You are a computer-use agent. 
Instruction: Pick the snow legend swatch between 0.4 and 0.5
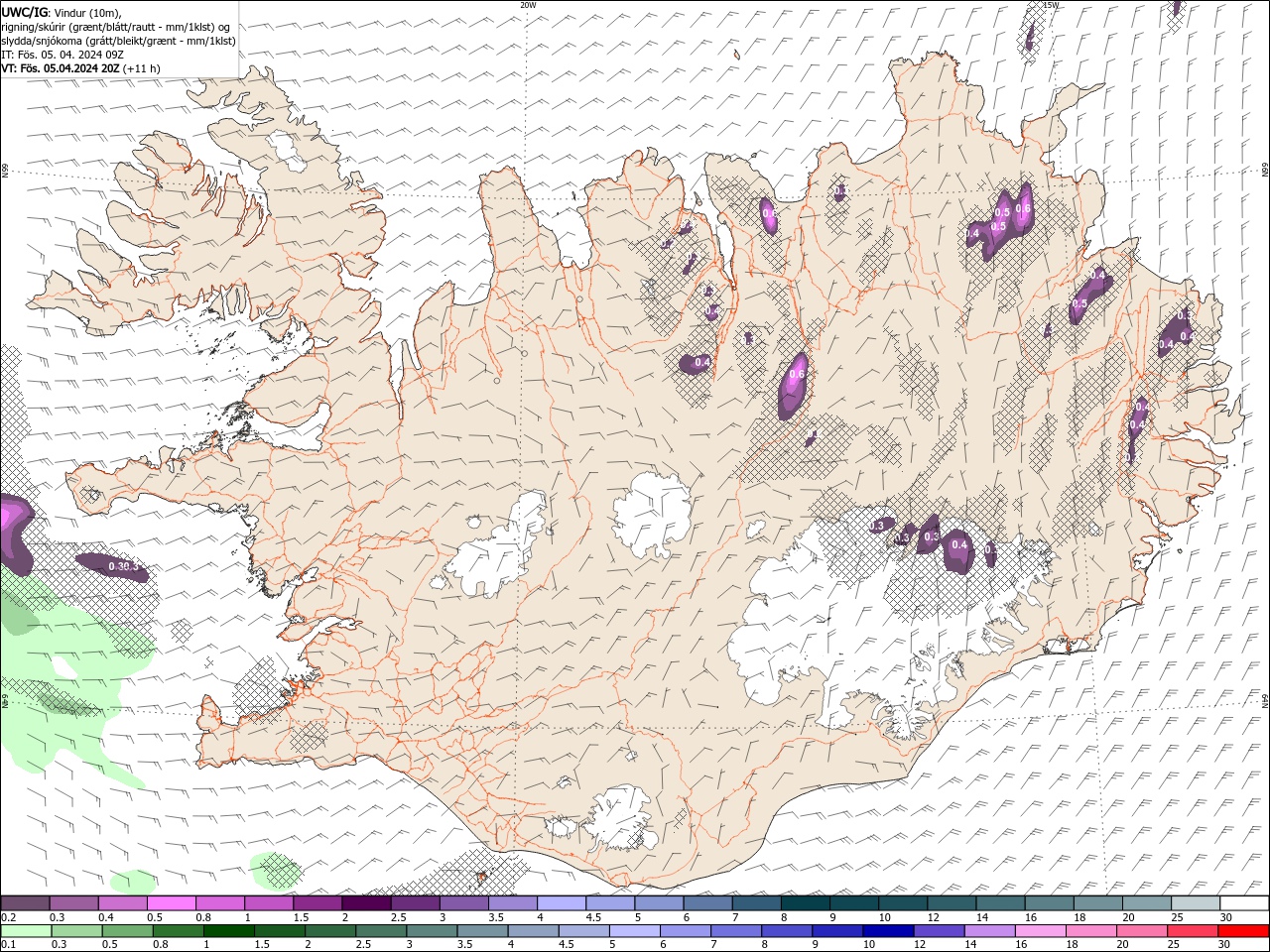pyautogui.click(x=122, y=903)
